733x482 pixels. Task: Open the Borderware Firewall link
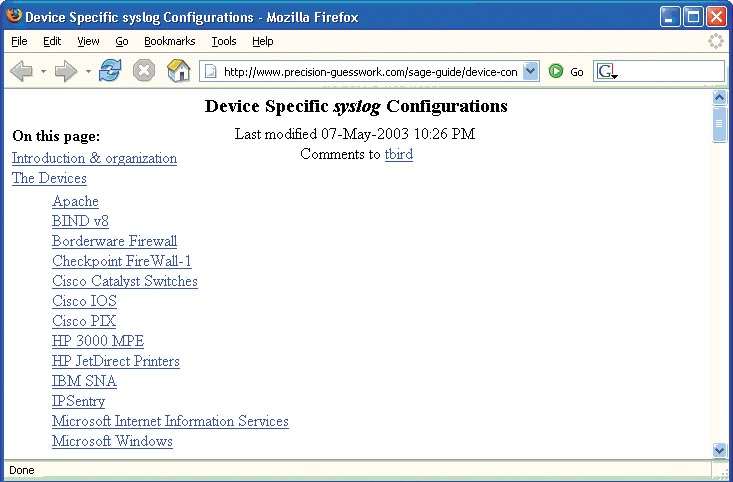tap(115, 241)
